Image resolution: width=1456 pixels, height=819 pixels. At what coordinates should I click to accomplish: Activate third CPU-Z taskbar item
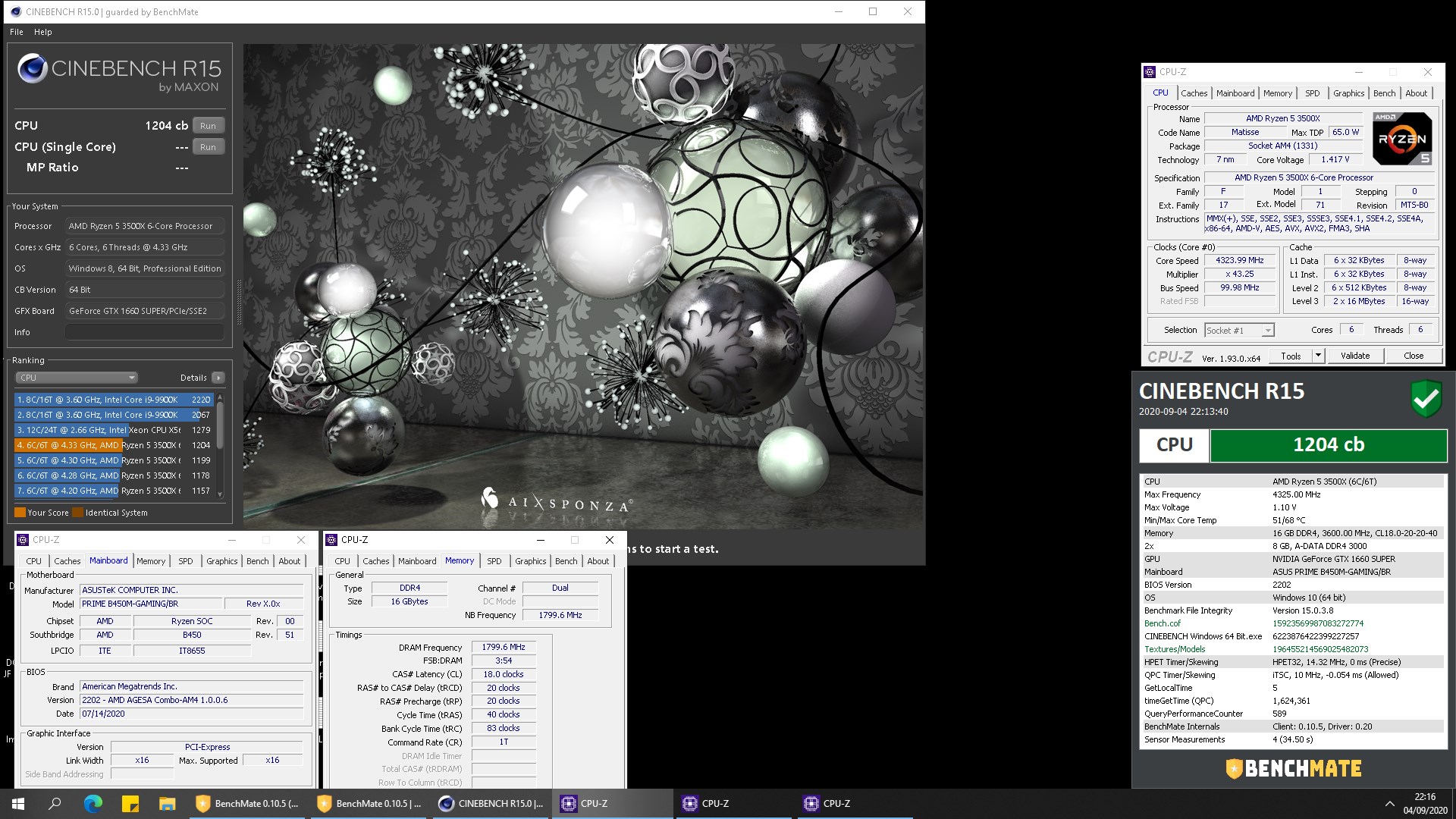click(x=854, y=804)
